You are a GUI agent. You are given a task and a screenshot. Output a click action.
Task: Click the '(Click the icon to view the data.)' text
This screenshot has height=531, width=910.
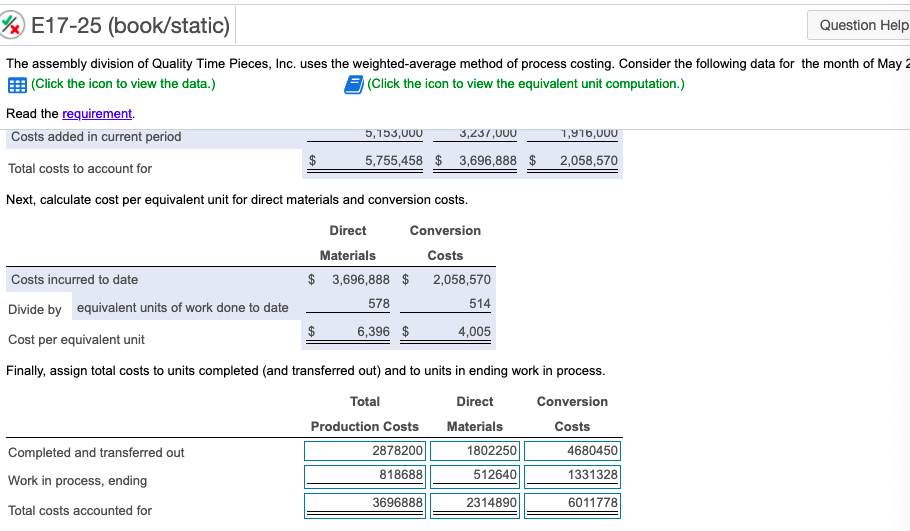[x=123, y=84]
